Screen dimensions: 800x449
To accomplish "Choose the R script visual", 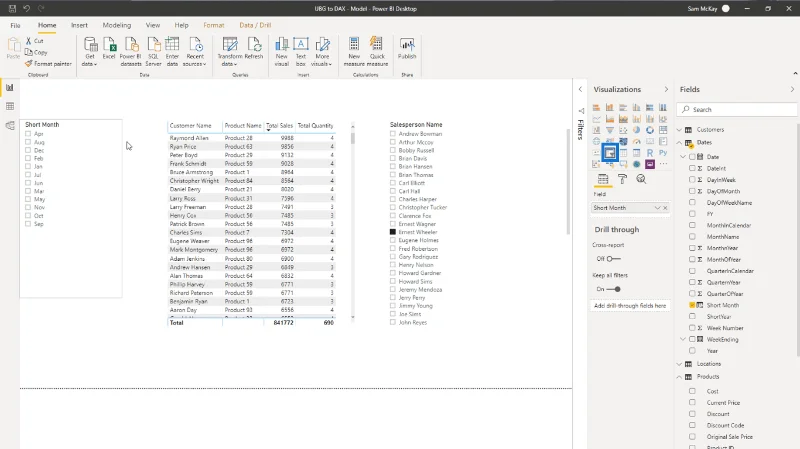I will (649, 153).
